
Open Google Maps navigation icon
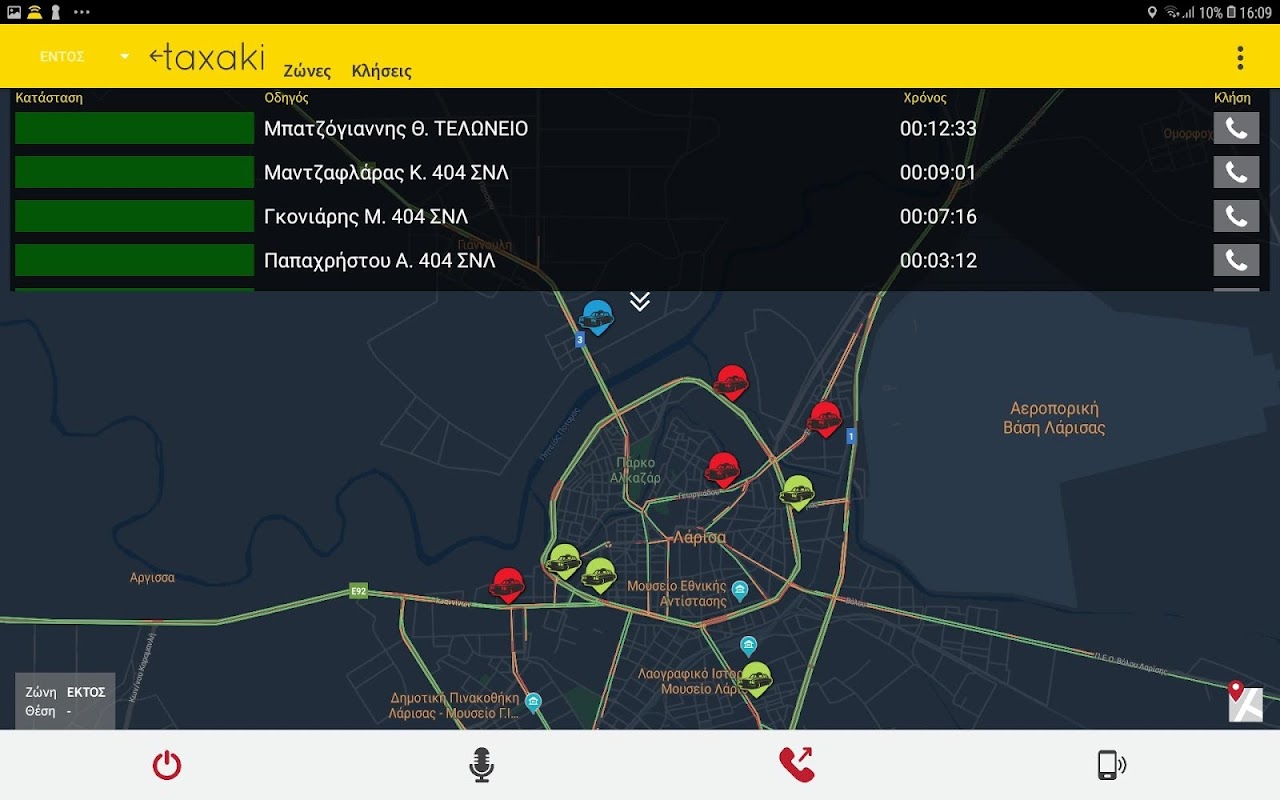(x=1245, y=702)
